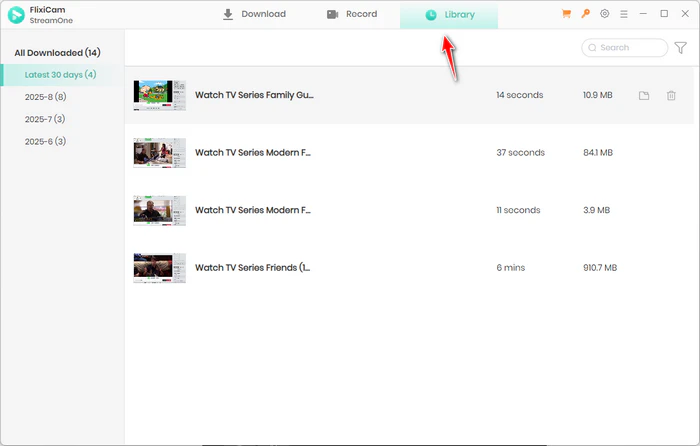
Task: Select All Downloaded (14) category
Action: (56, 52)
